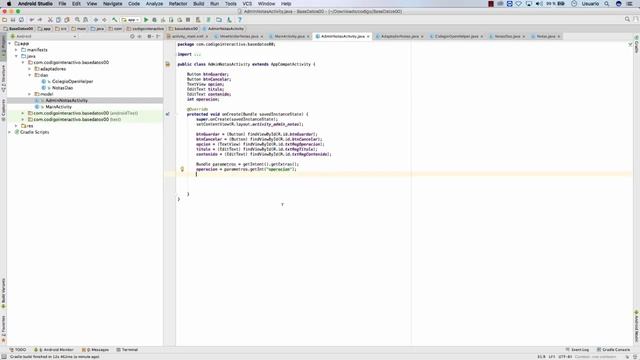Click the Navigate Forward arrow in toolbar
The height and width of the screenshot is (360, 640).
[104, 20]
